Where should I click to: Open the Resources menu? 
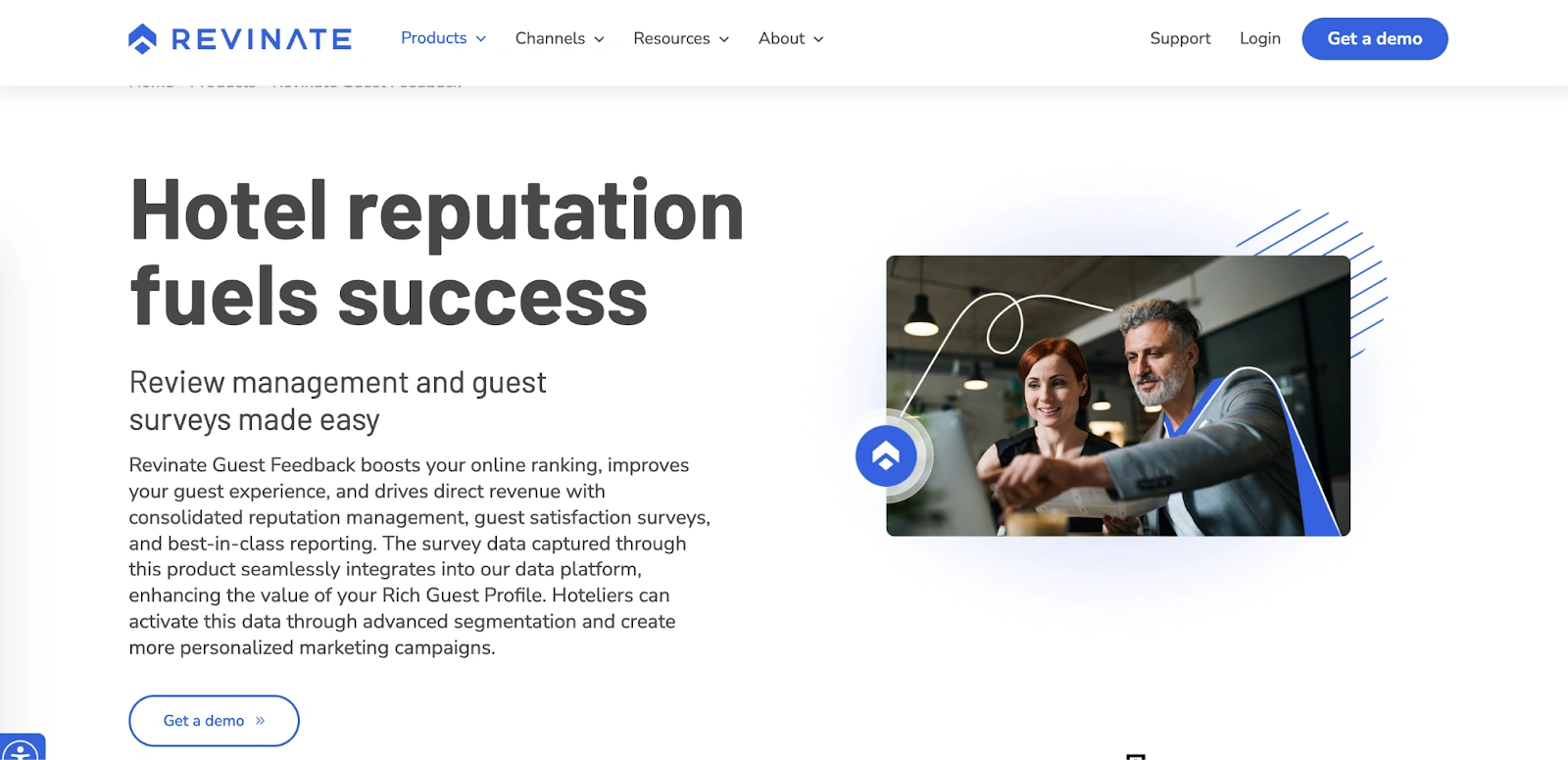point(681,38)
